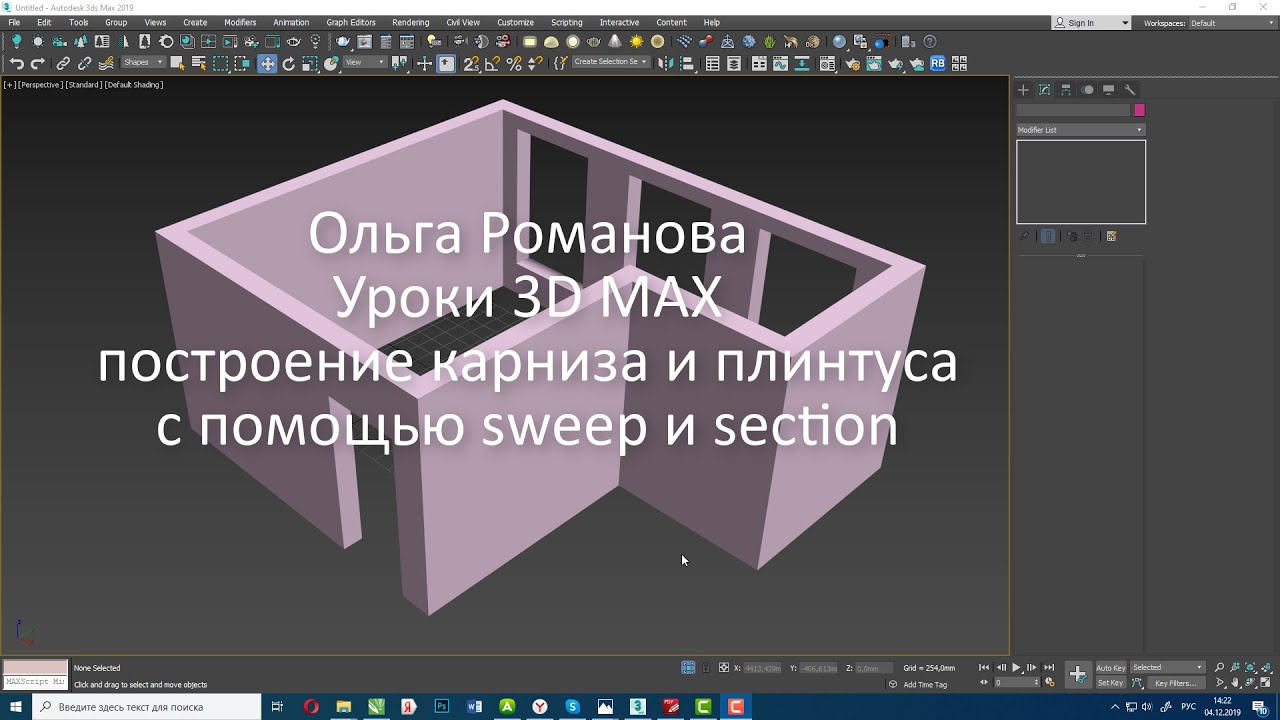Image resolution: width=1280 pixels, height=720 pixels.
Task: Open the Scripting menu
Action: tap(566, 22)
